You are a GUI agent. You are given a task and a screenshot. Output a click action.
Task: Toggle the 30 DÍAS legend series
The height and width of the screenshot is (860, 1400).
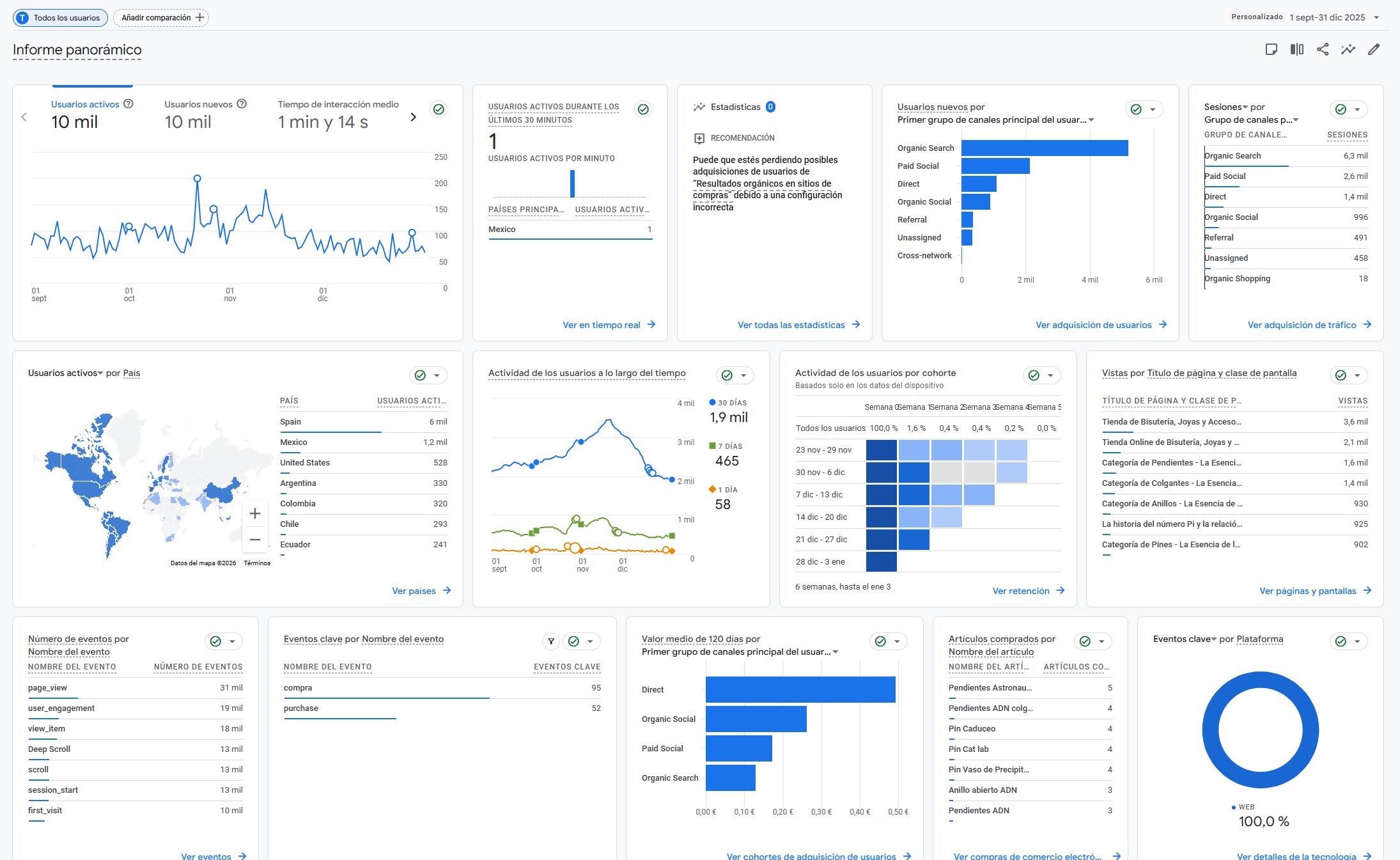[x=728, y=403]
